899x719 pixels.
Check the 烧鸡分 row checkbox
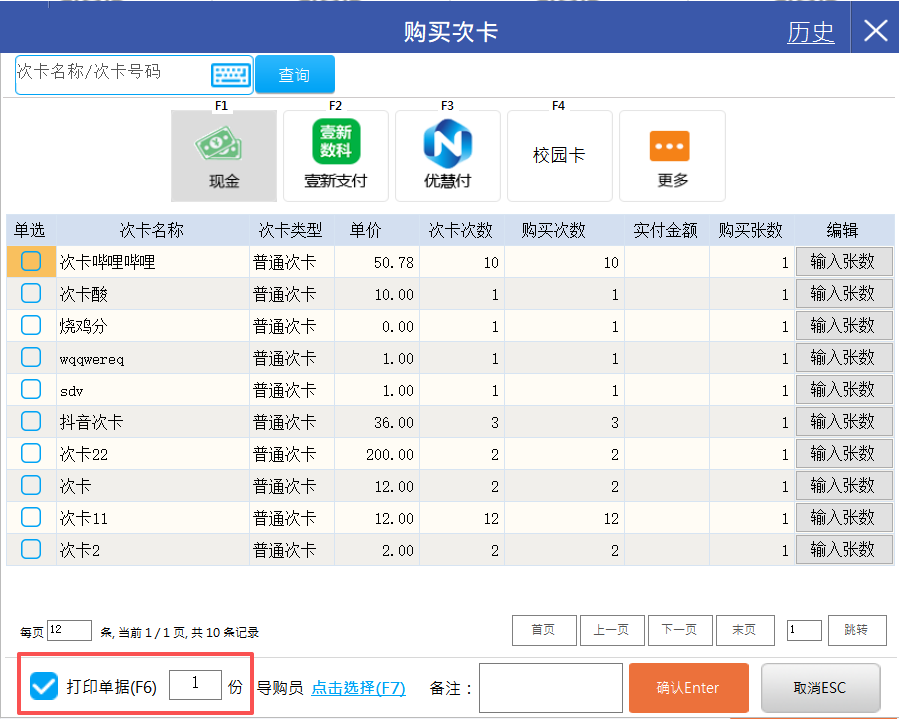click(31, 326)
